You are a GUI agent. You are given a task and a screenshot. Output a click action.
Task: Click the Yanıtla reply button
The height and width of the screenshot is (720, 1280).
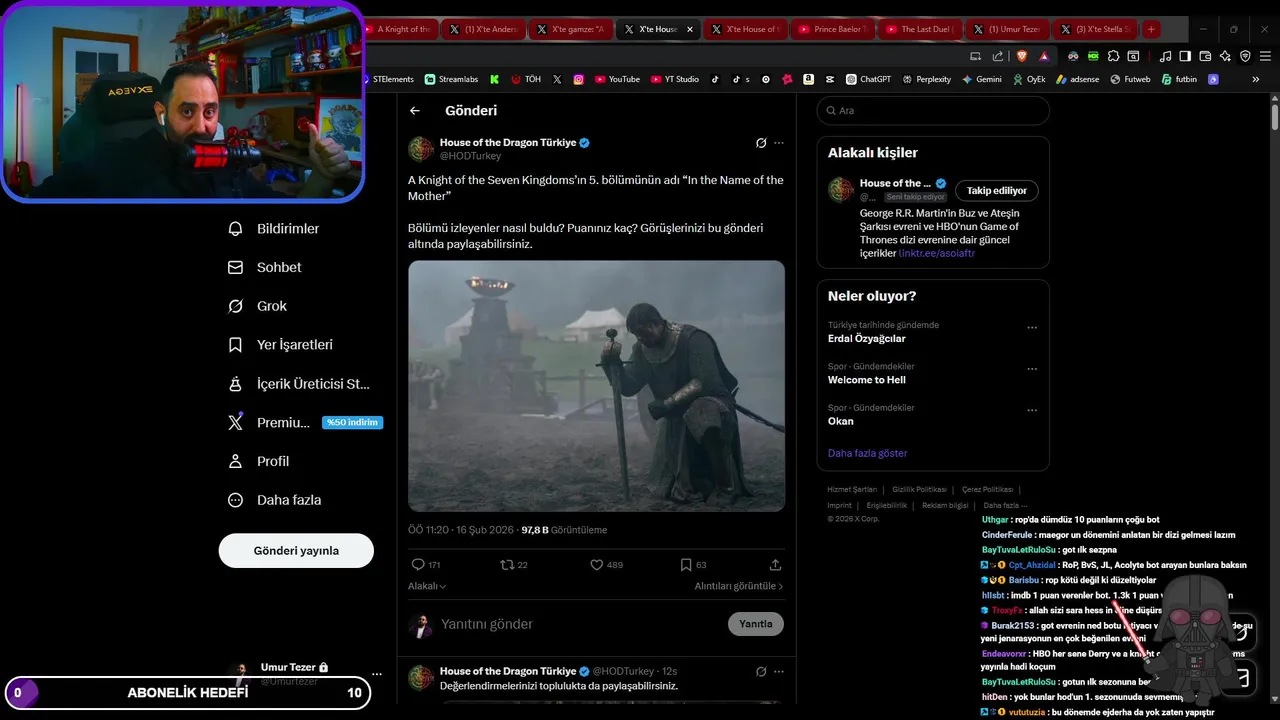pyautogui.click(x=756, y=624)
